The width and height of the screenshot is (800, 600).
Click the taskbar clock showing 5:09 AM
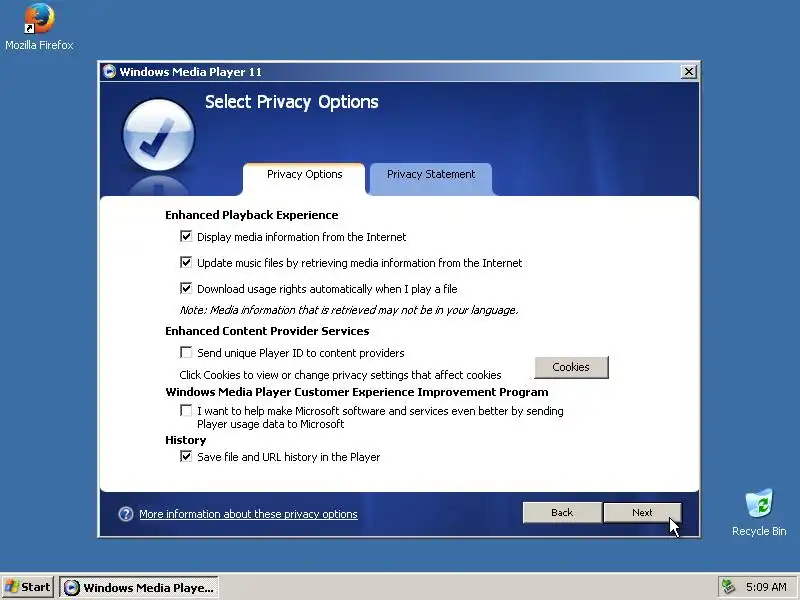(766, 587)
